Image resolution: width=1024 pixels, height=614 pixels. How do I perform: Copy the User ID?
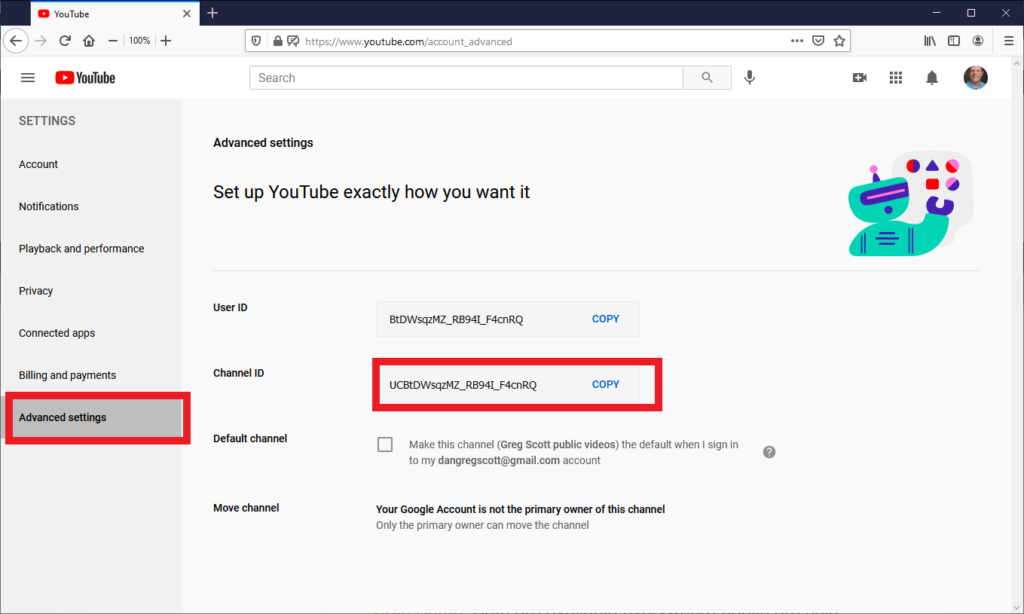click(605, 319)
